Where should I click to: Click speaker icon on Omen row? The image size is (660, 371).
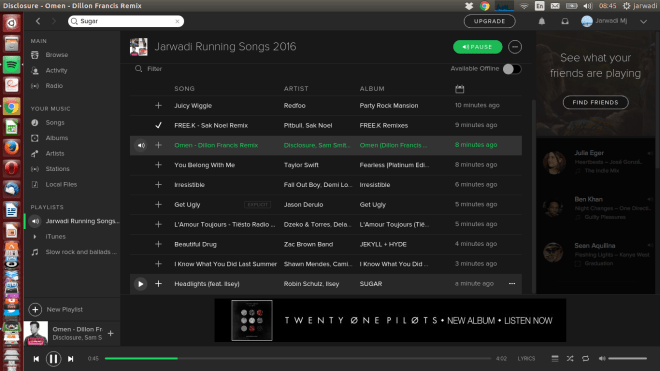141,145
